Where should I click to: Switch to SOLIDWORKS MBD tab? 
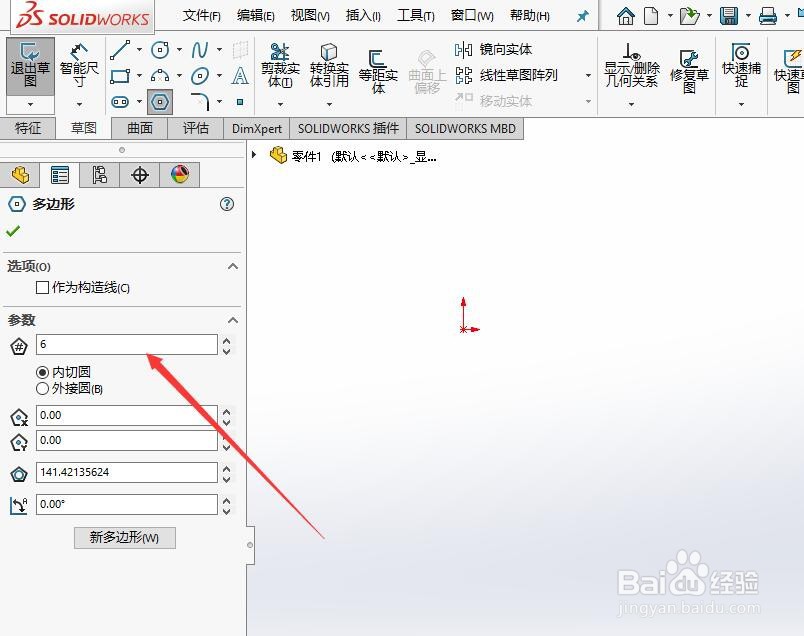click(x=465, y=128)
